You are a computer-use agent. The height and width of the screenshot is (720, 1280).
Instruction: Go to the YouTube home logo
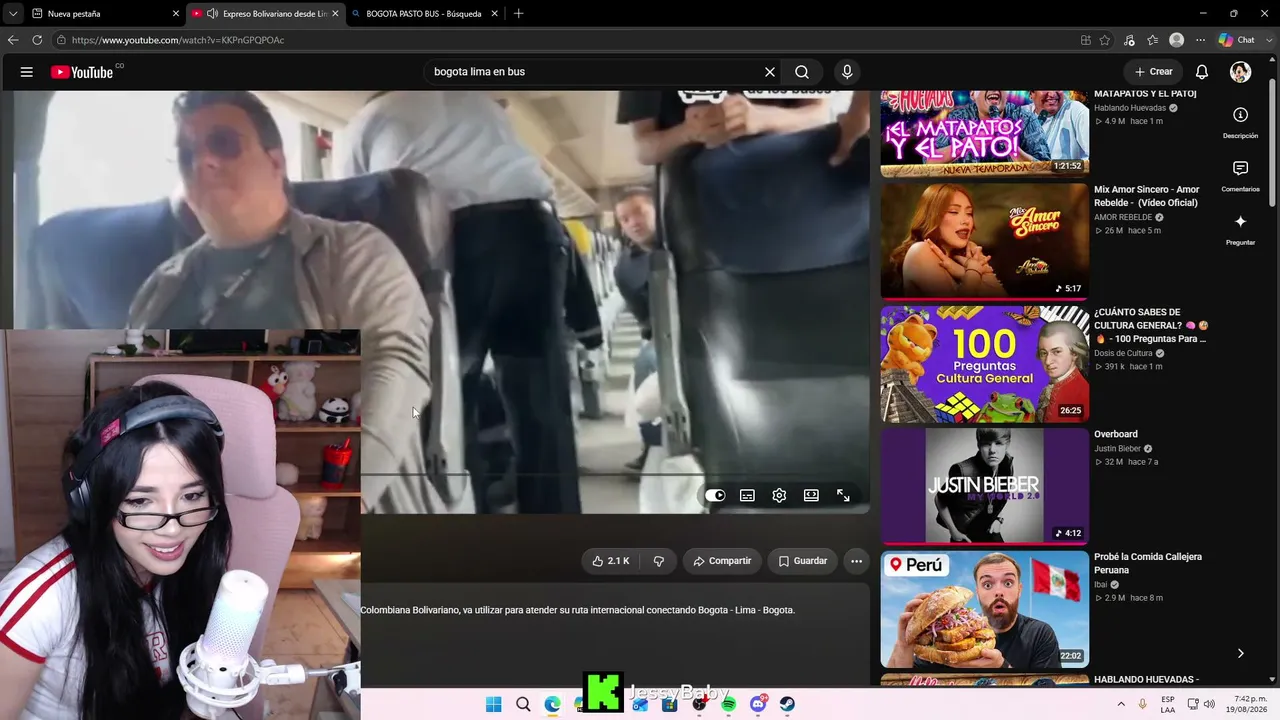(82, 72)
